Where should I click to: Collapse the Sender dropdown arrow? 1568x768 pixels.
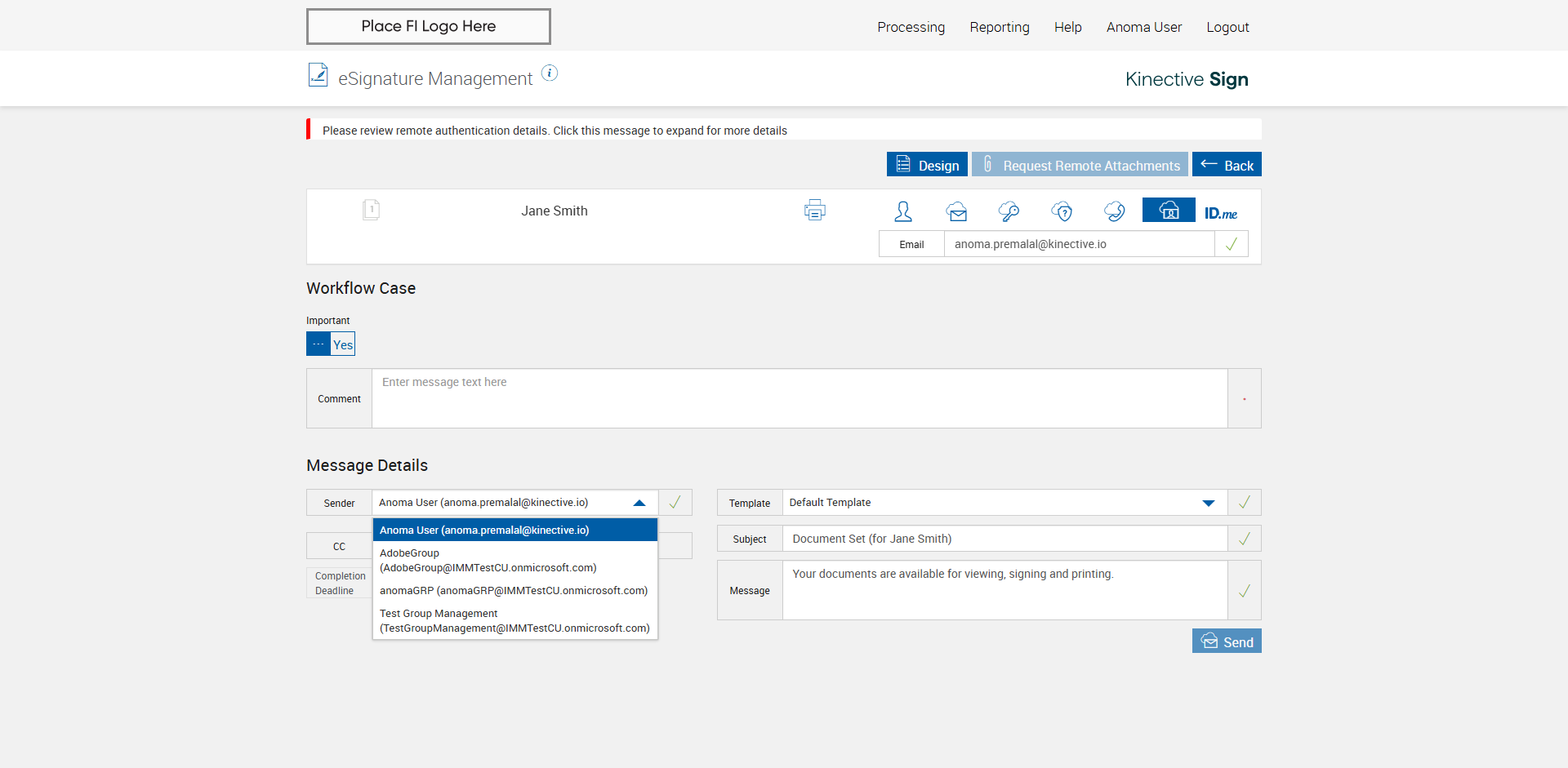(639, 503)
